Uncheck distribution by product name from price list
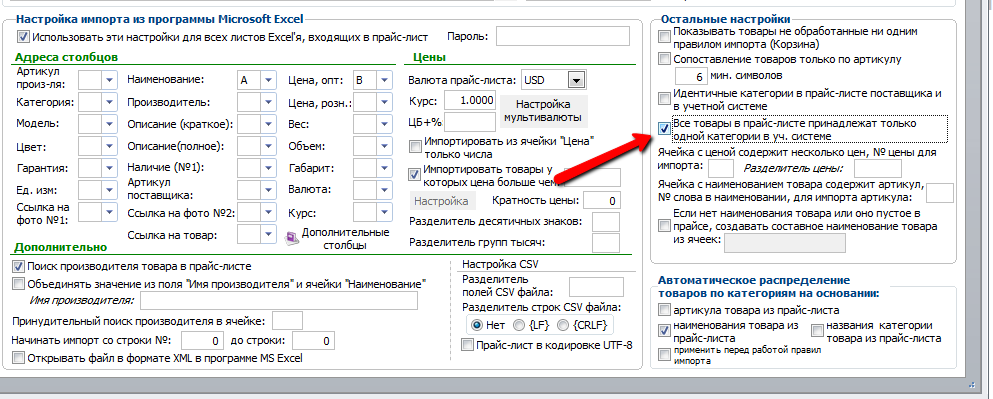 (x=664, y=331)
